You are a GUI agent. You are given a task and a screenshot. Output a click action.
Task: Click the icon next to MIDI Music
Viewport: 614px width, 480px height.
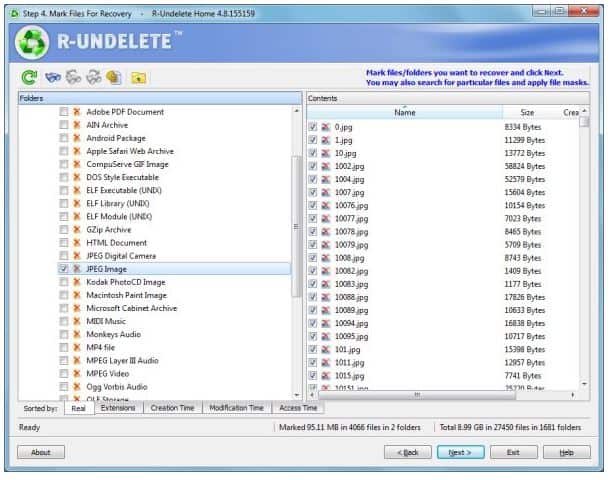[77, 321]
